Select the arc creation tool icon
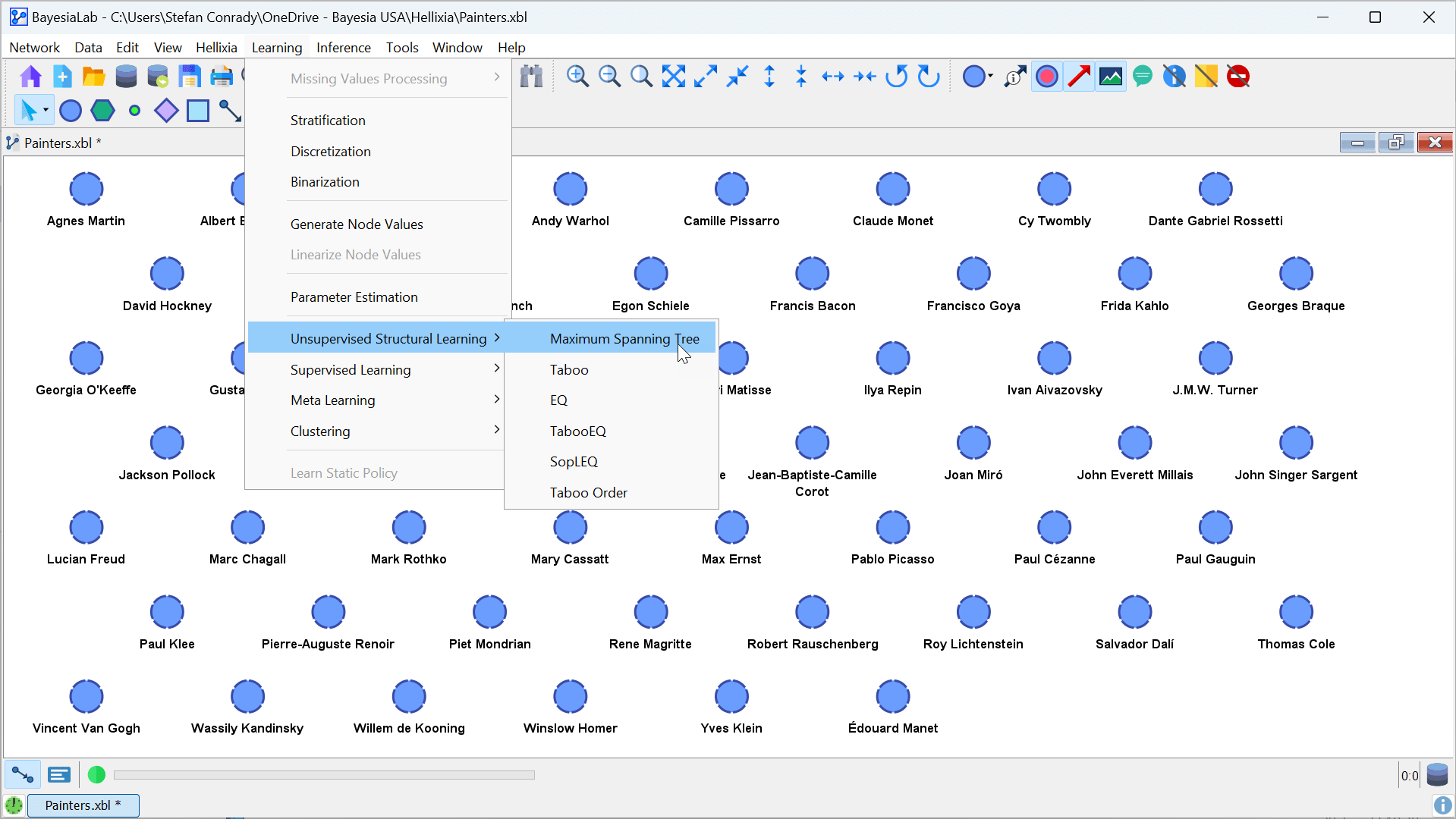This screenshot has height=819, width=1456. (230, 111)
